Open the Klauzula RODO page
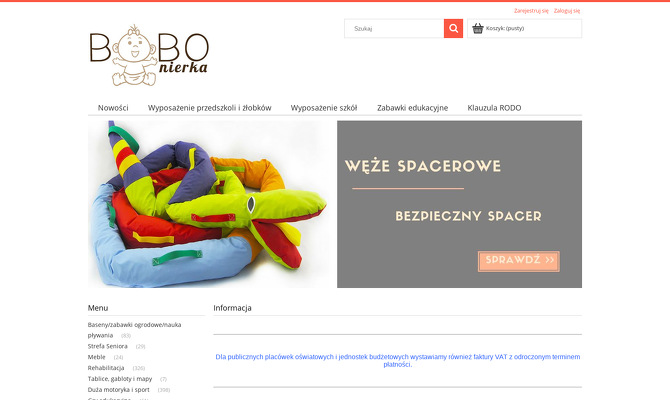The height and width of the screenshot is (400, 670). (x=494, y=108)
